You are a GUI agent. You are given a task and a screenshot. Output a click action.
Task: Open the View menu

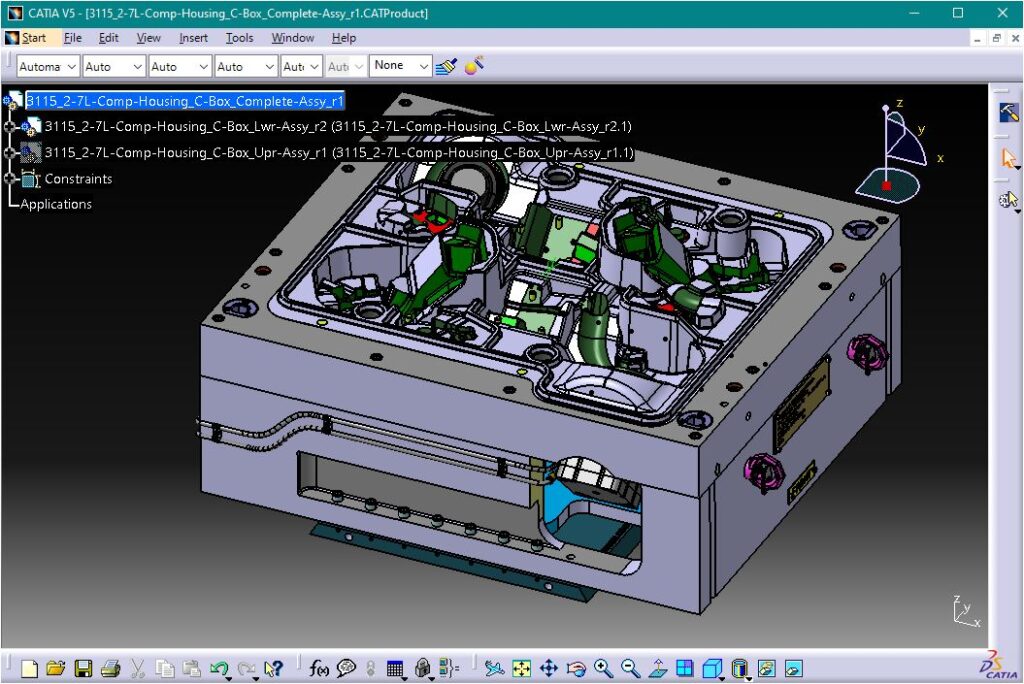[149, 38]
